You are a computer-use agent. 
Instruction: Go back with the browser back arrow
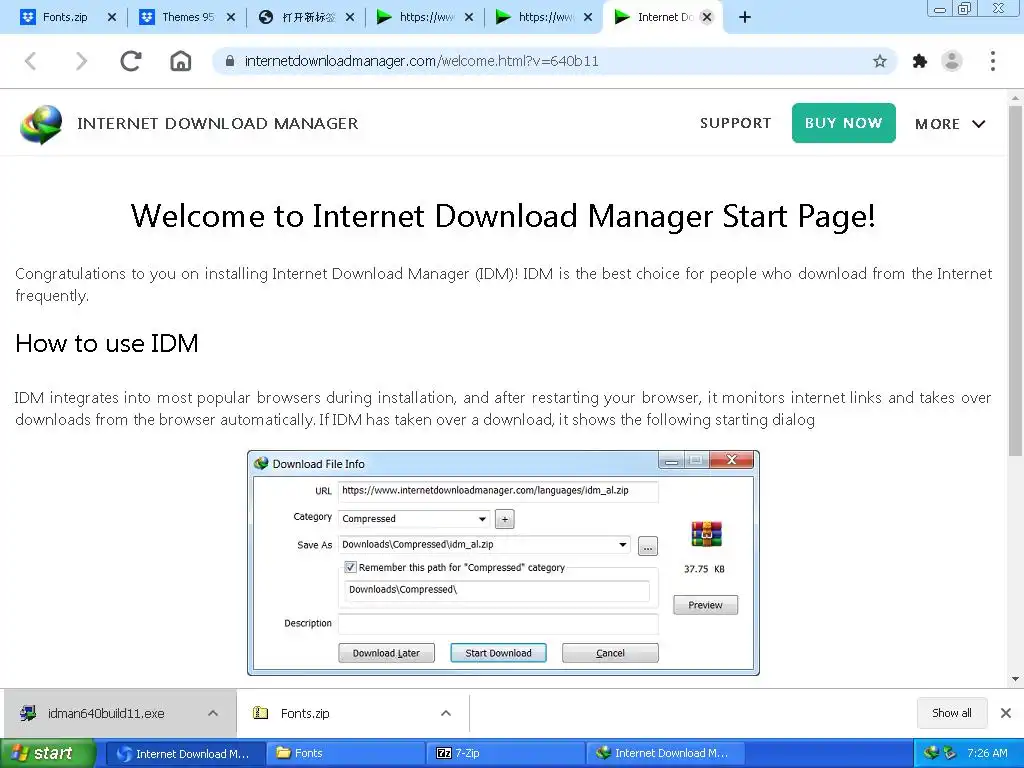coord(30,61)
